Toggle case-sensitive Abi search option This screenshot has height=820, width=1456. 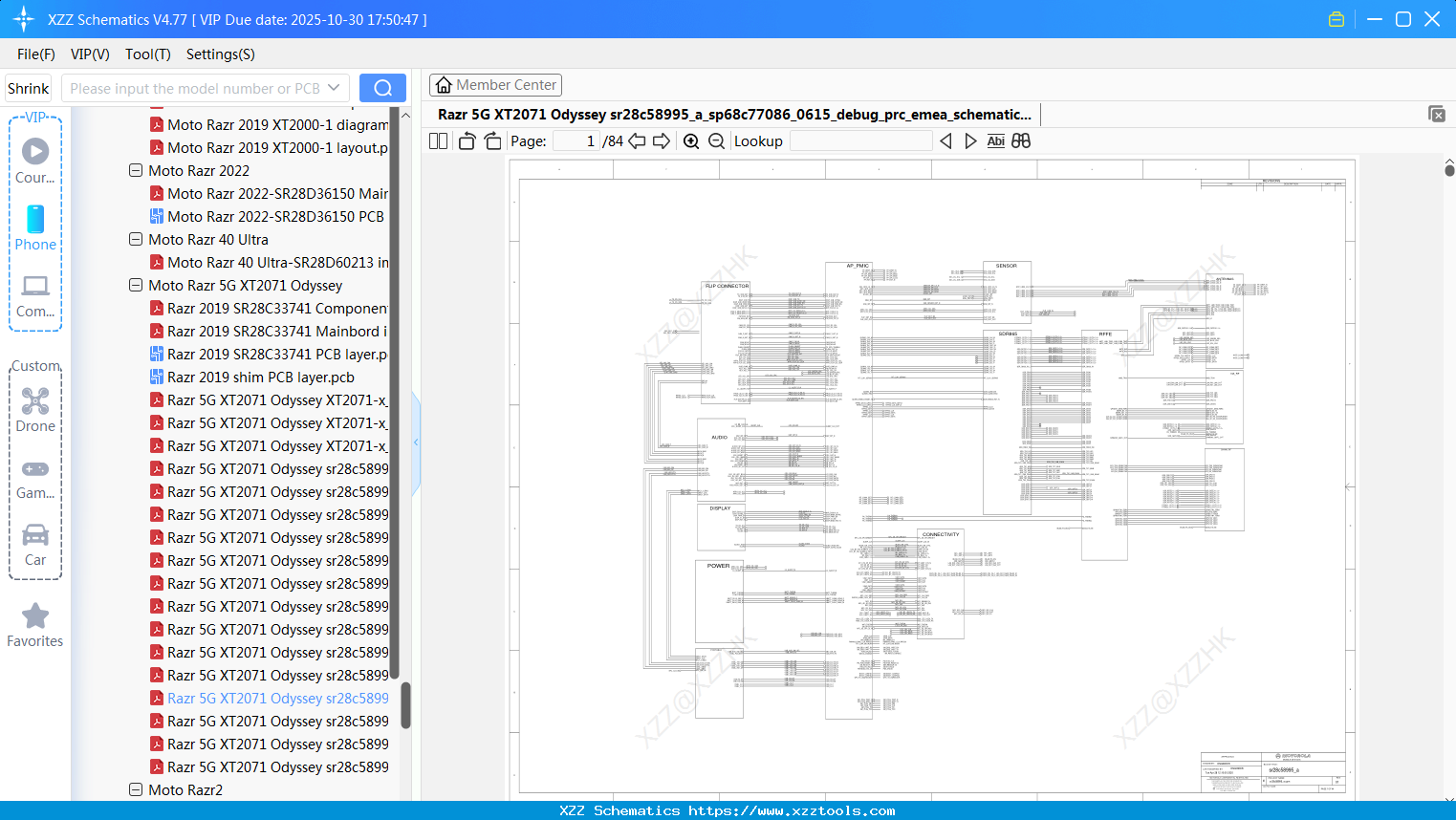tap(995, 140)
